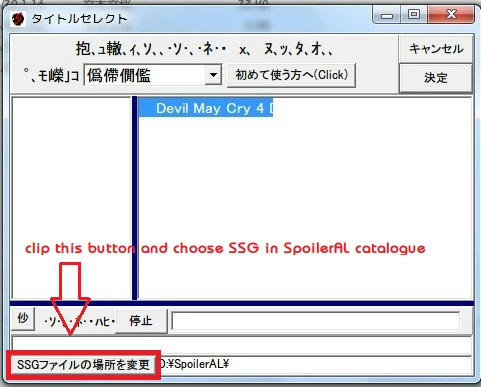Screen dimensions: 481x387
Task: Minimize the タイトルセレクト window
Action: tap(387, 15)
